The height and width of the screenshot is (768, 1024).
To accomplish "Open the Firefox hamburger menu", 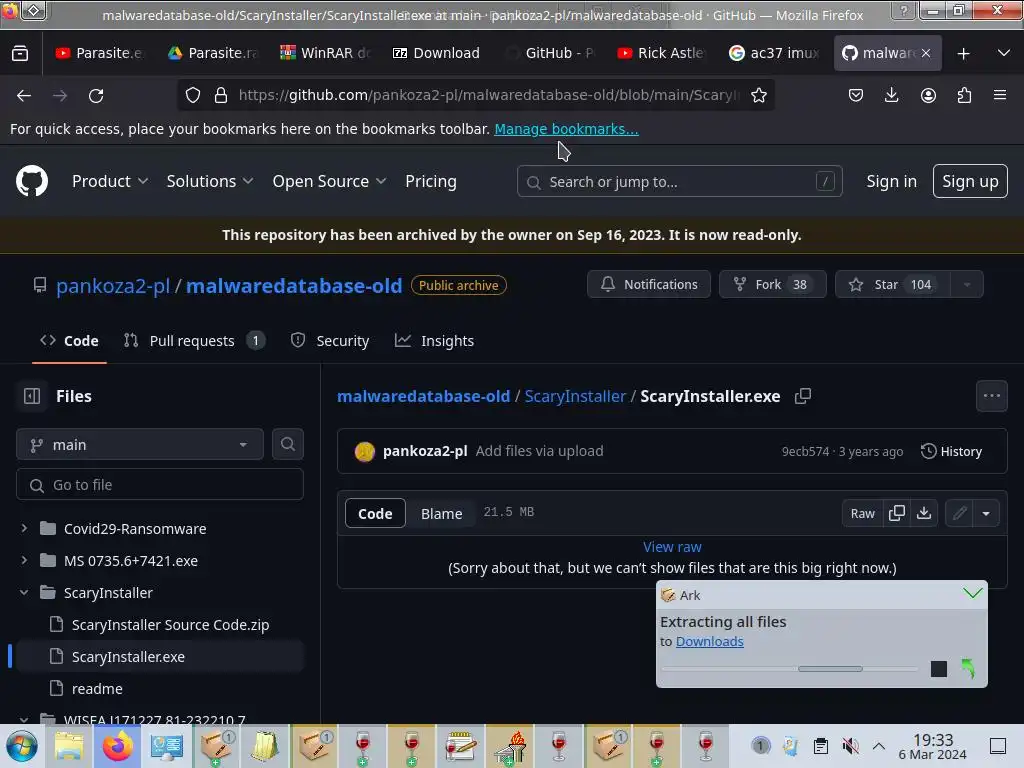I will click(1000, 95).
